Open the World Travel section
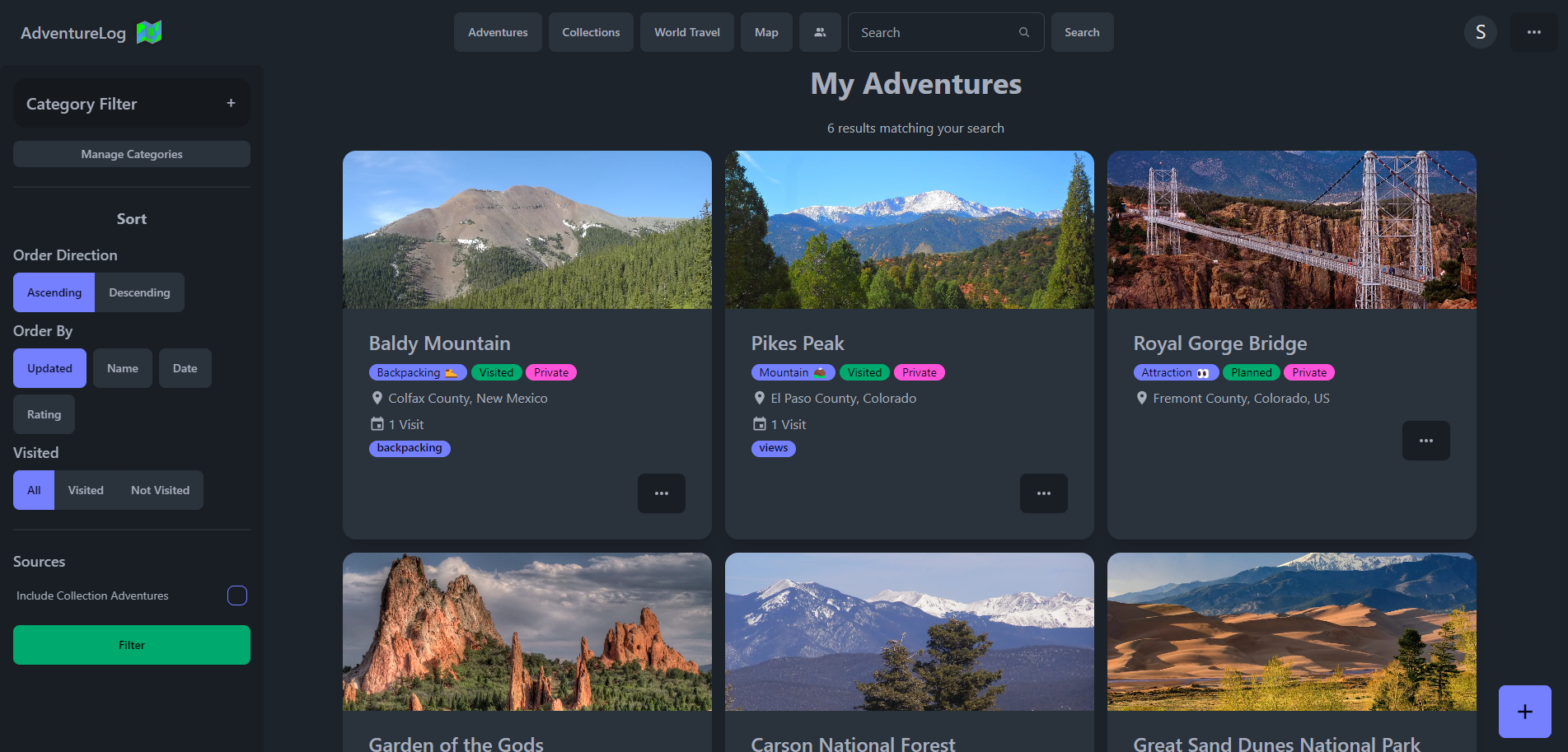The image size is (1568, 752). pos(686,32)
